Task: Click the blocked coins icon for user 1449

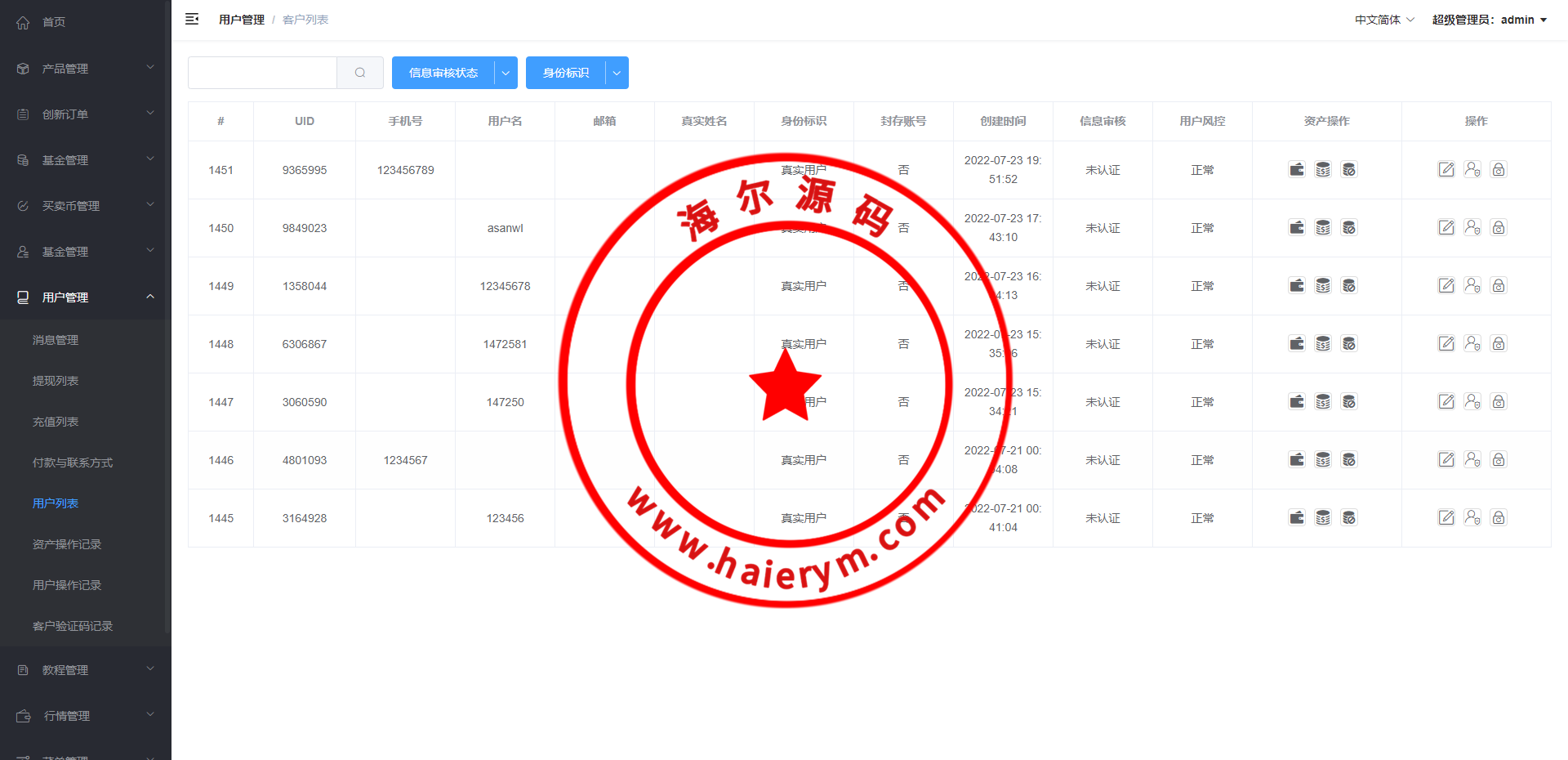Action: point(1349,286)
